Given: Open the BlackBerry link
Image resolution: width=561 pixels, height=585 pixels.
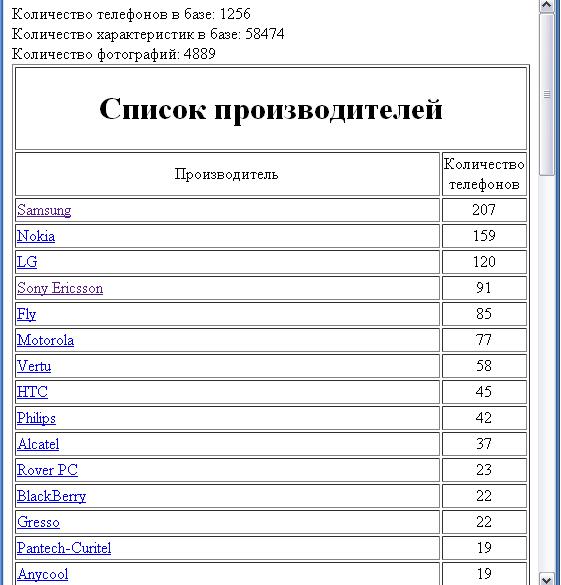Looking at the screenshot, I should [51, 496].
